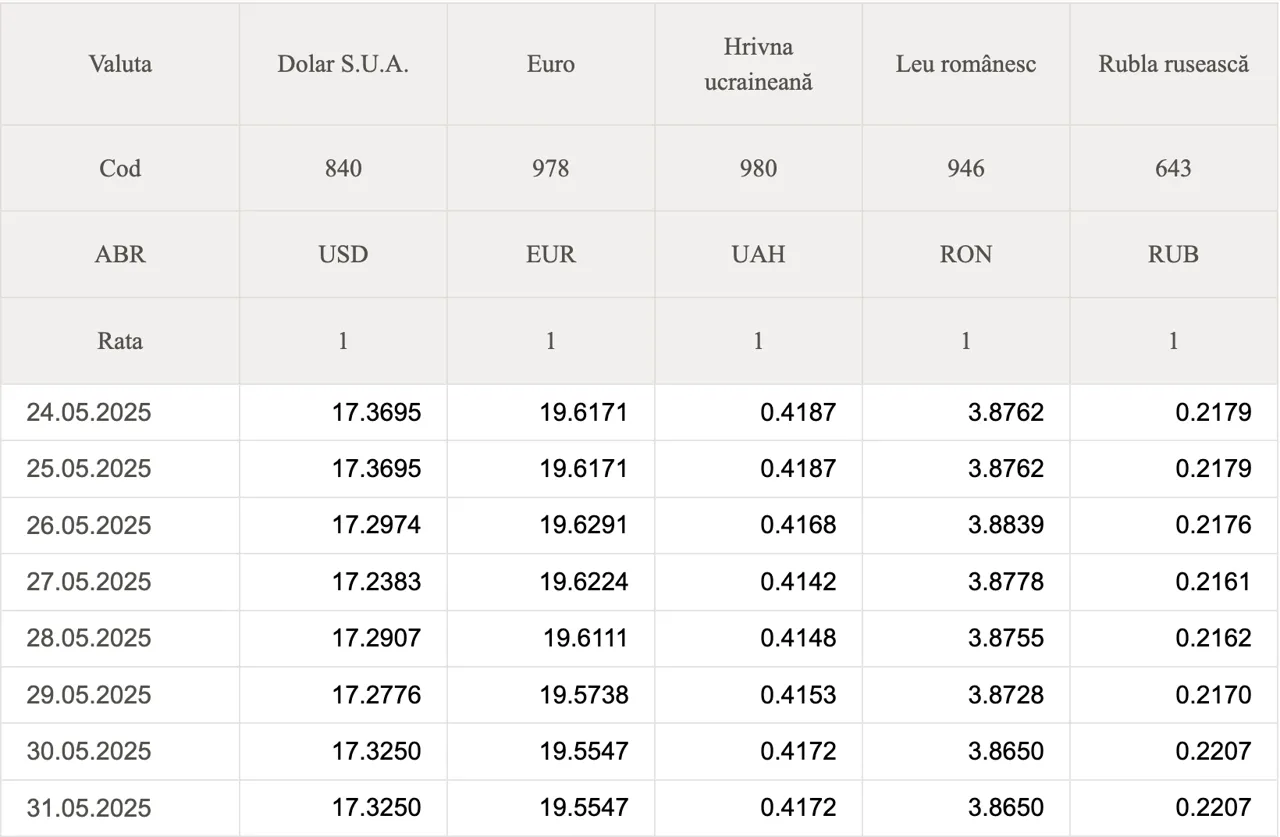Select the Leu românesc header cell

click(x=966, y=64)
